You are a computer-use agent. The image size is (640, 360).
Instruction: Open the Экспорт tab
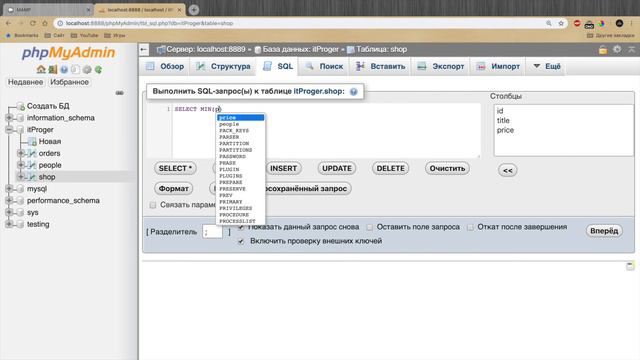[440, 67]
